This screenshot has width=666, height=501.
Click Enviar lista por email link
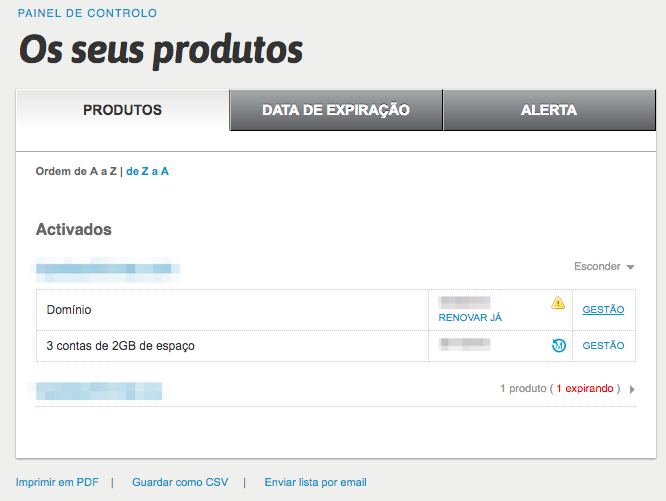315,482
